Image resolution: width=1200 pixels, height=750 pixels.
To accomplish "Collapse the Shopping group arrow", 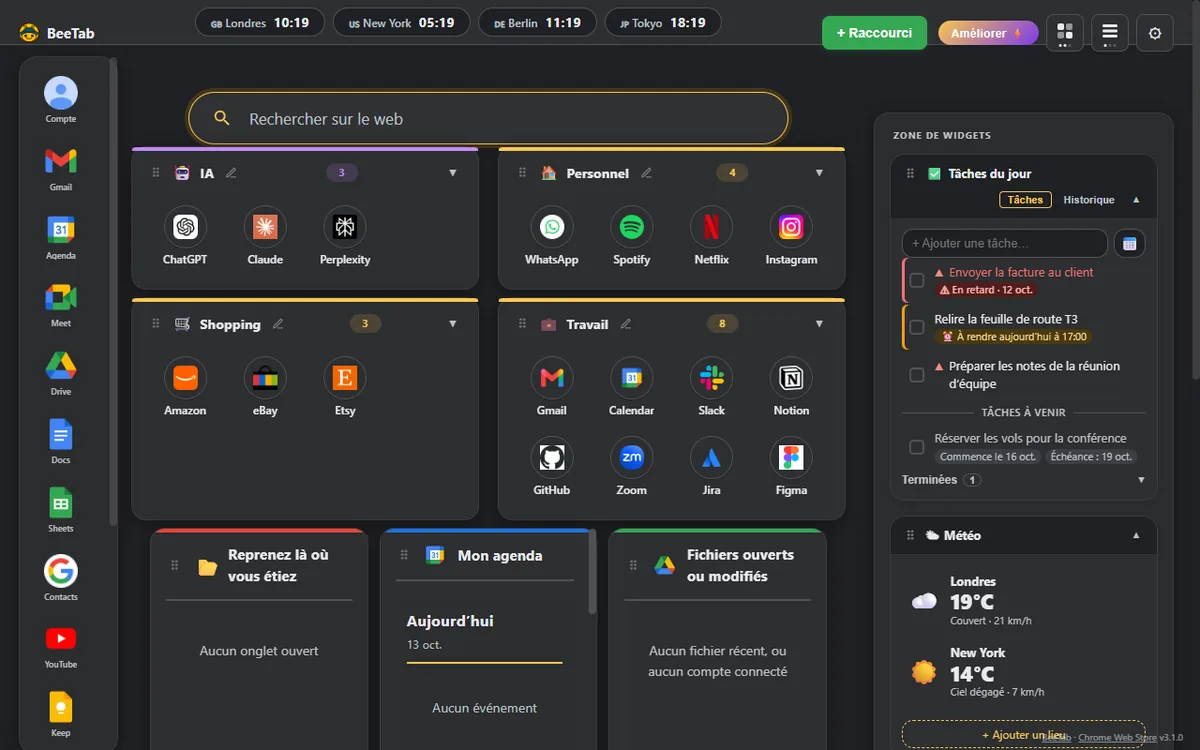I will (x=452, y=324).
